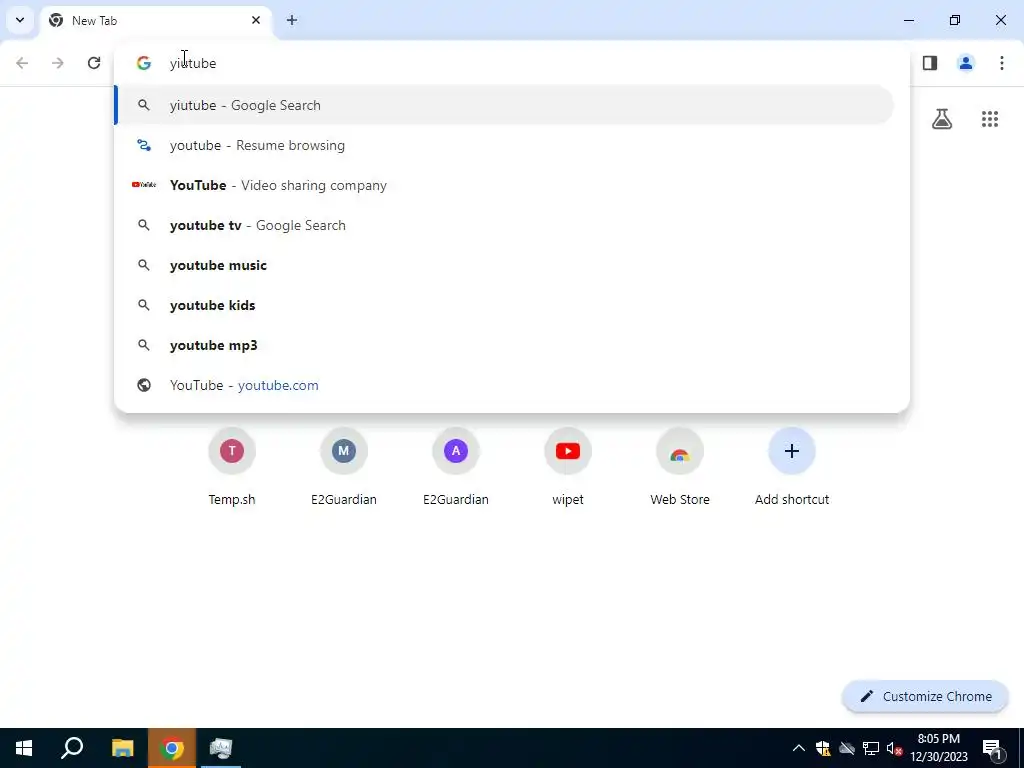1024x768 pixels.
Task: Open the notification center icon
Action: tap(992, 748)
